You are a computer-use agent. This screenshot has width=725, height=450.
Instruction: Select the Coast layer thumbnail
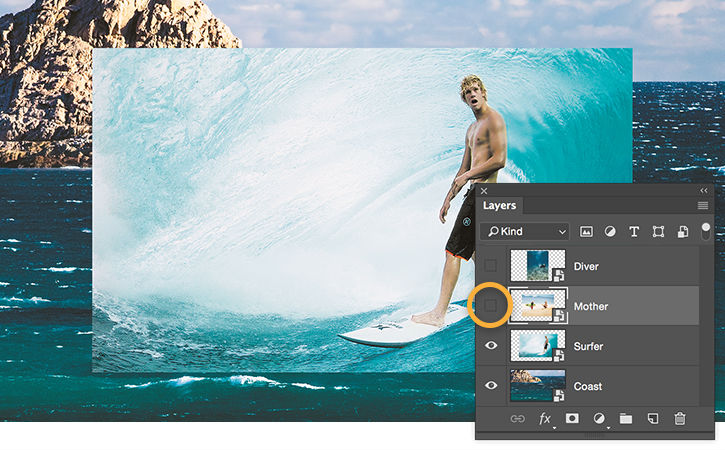pyautogui.click(x=538, y=385)
